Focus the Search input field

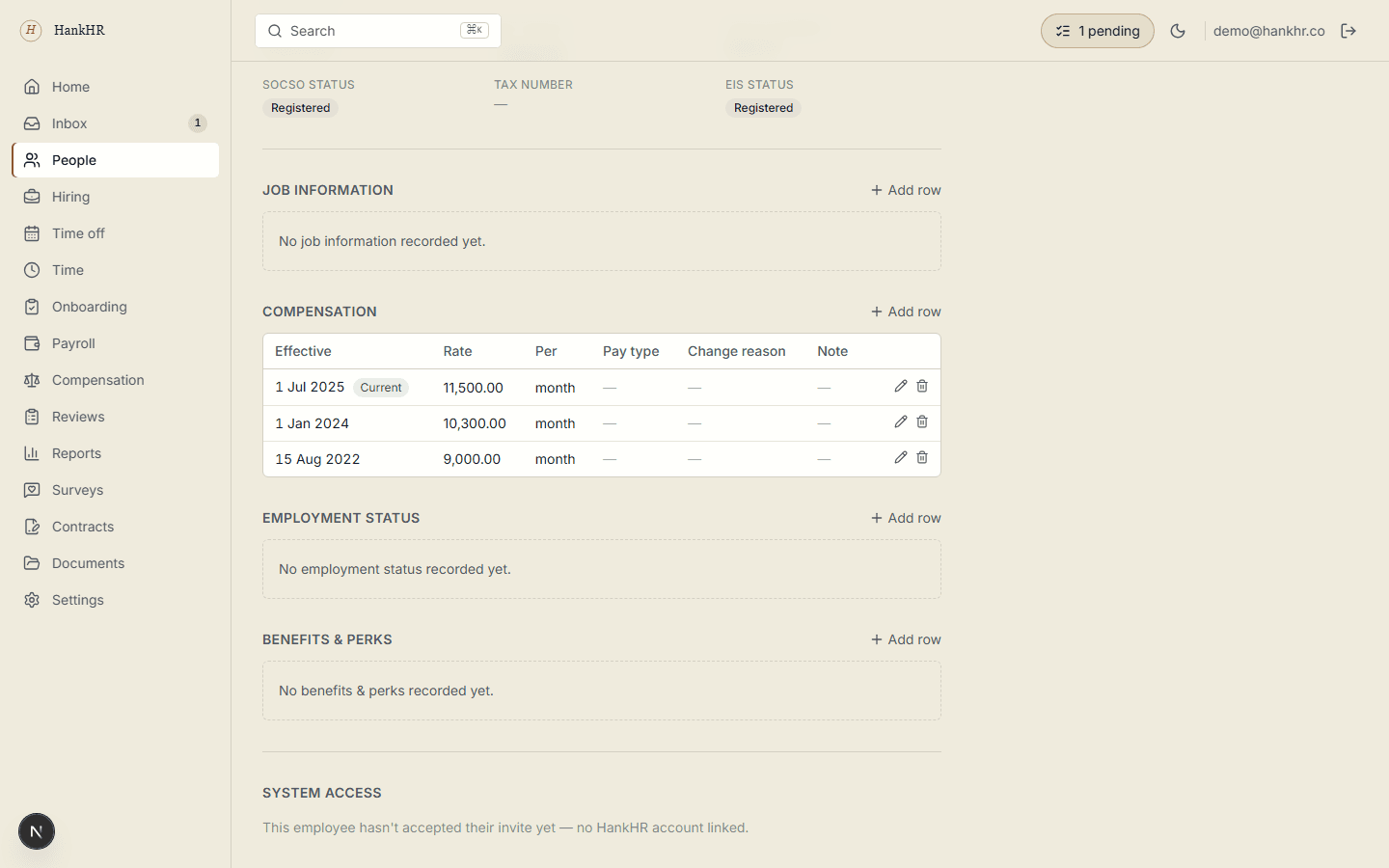pos(378,31)
